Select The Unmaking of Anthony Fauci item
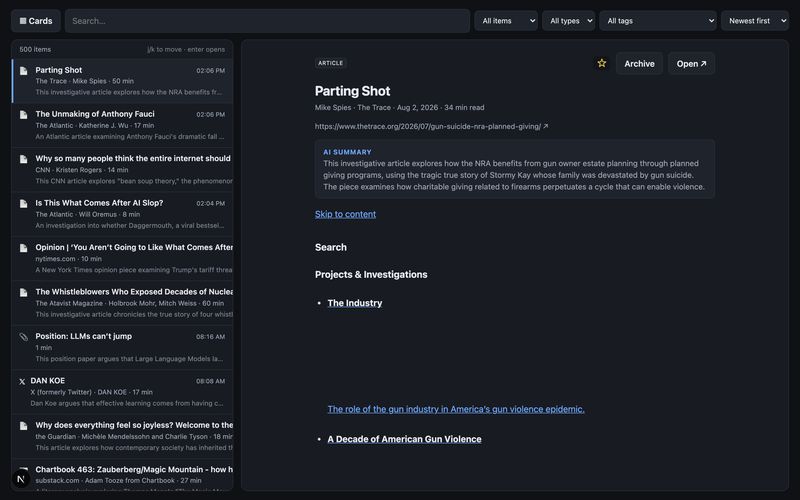Image resolution: width=800 pixels, height=500 pixels. [x=122, y=126]
